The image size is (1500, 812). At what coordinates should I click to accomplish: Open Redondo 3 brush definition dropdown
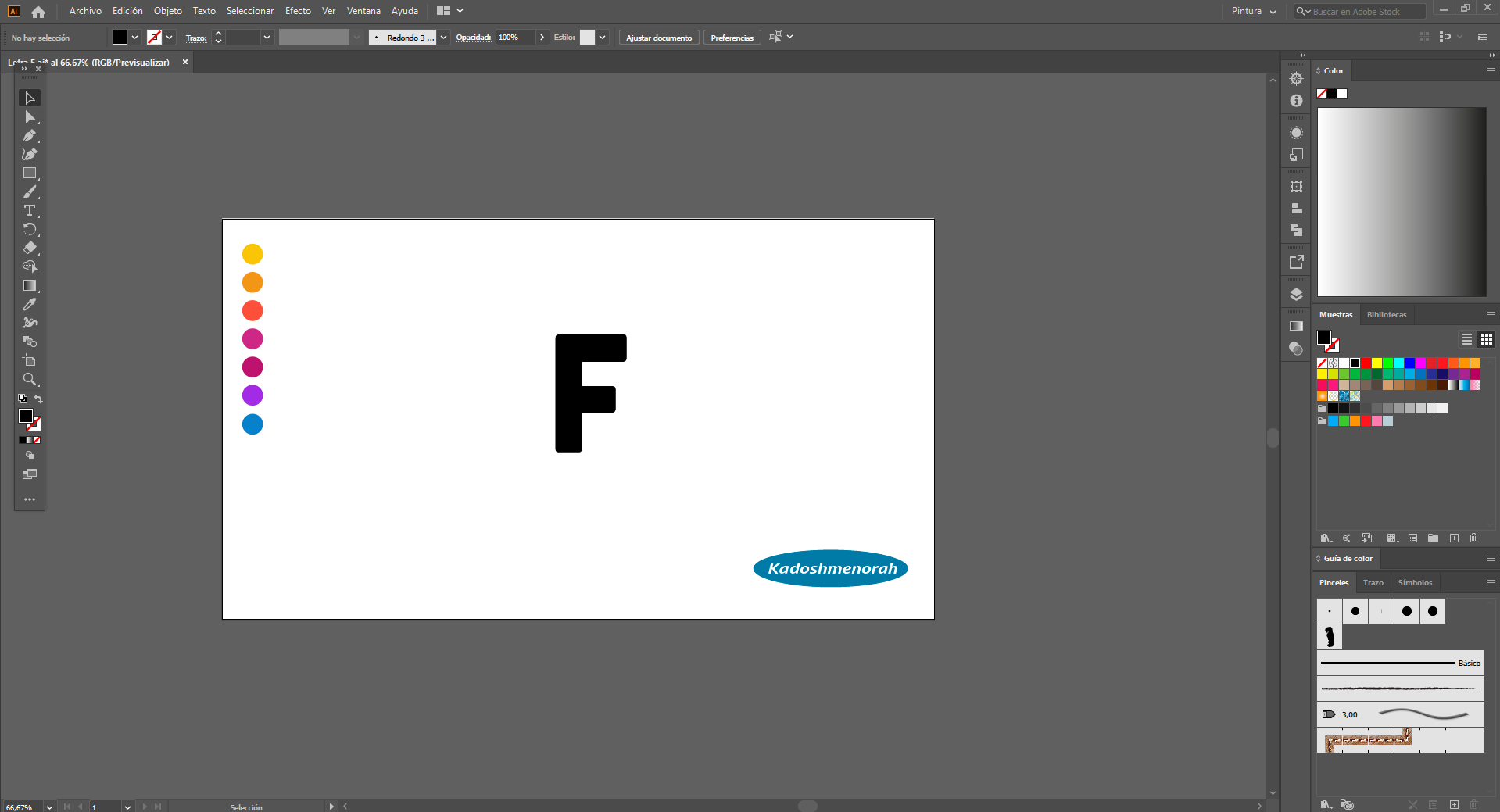pyautogui.click(x=444, y=38)
